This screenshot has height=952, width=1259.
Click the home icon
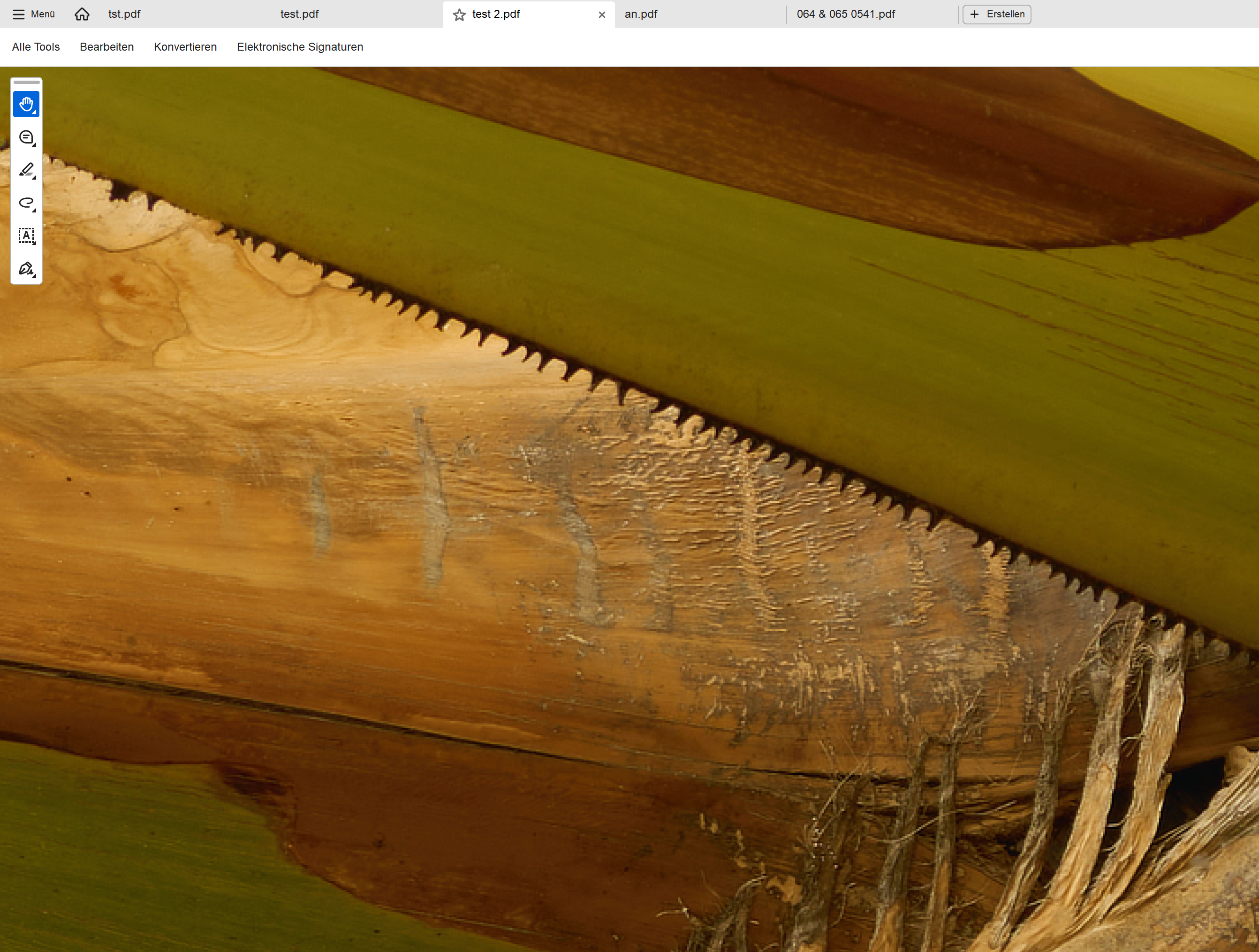82,14
